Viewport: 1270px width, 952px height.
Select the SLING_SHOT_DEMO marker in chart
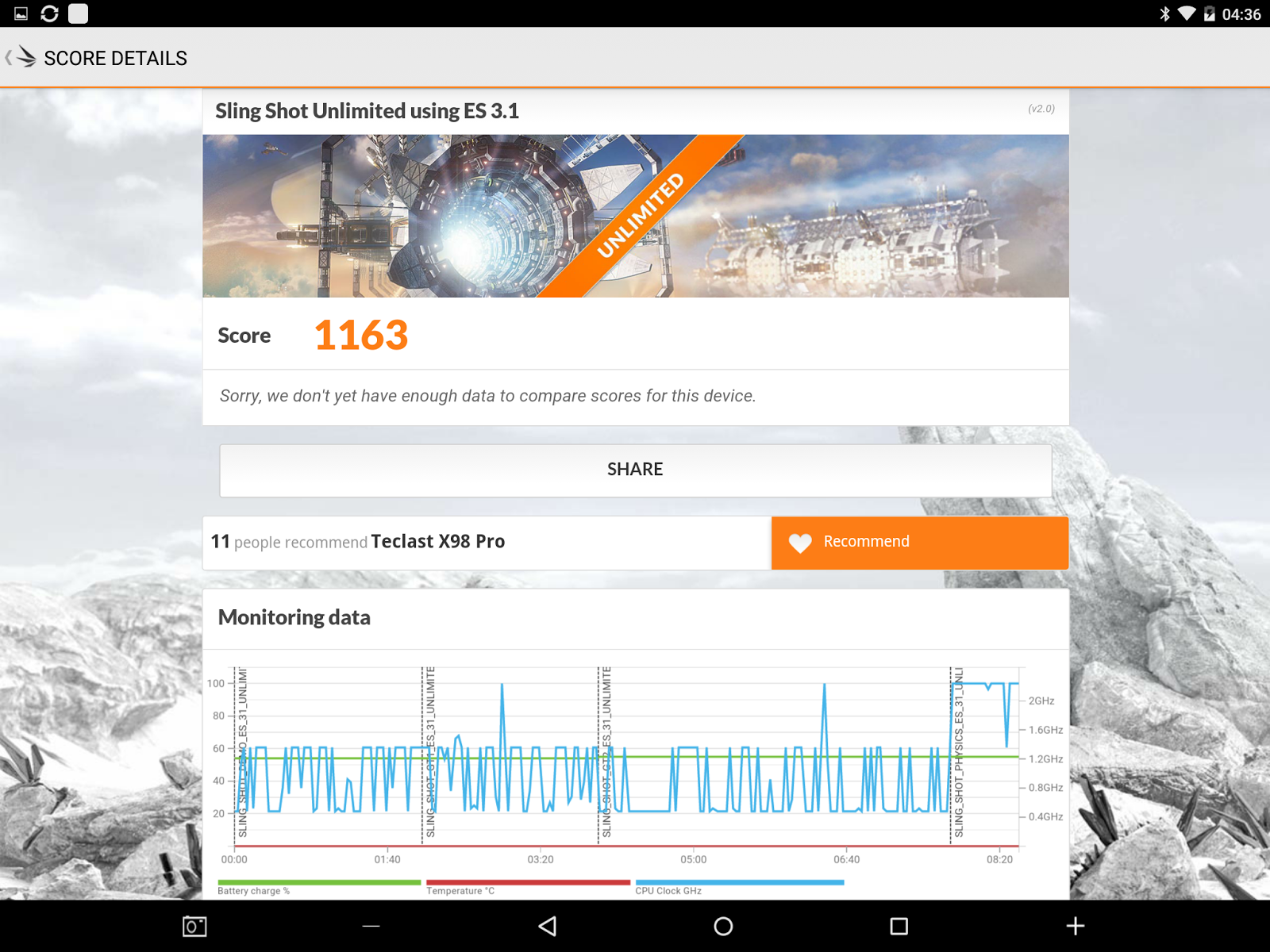pos(242,753)
